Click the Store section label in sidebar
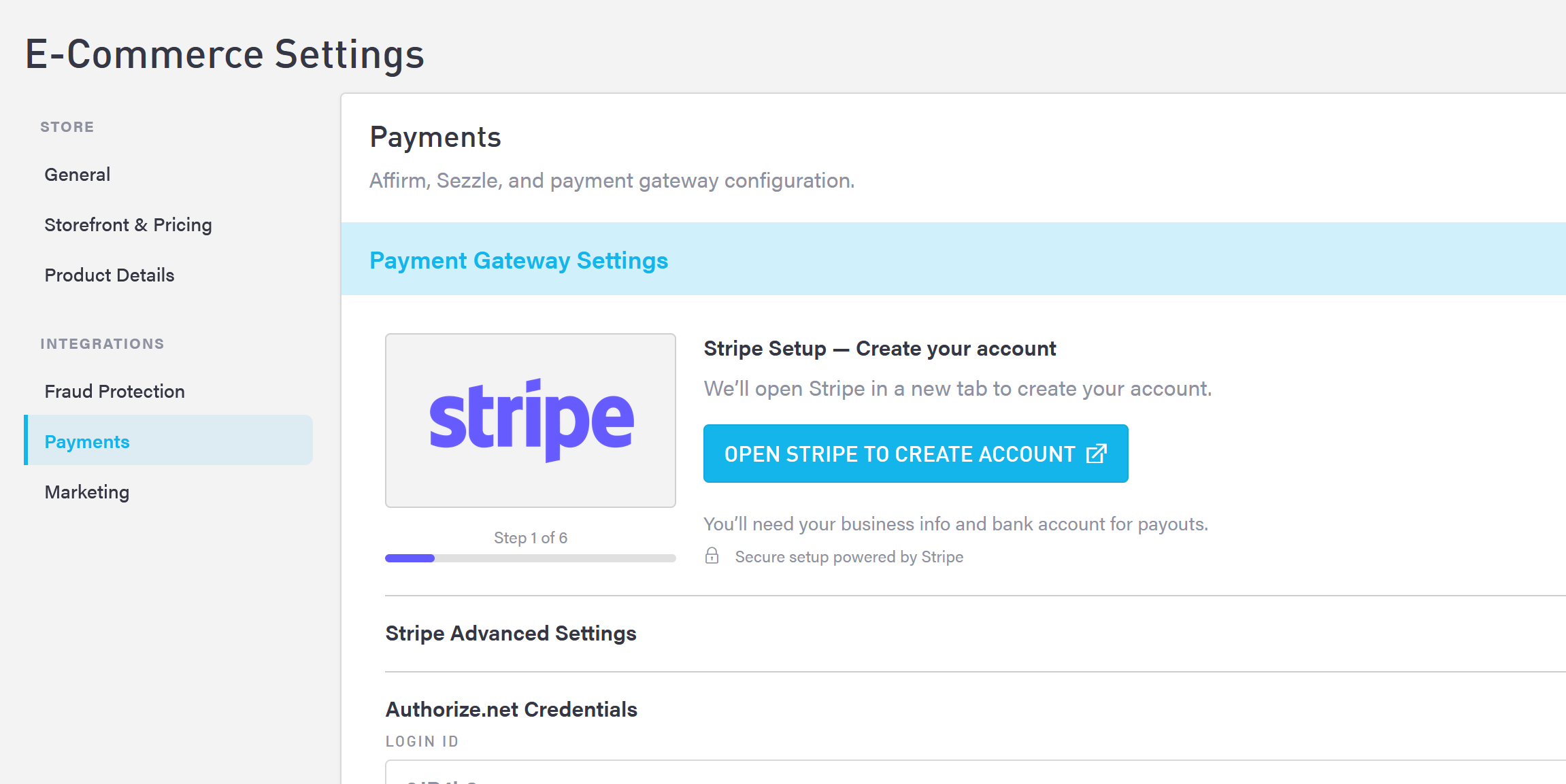The height and width of the screenshot is (784, 1566). pos(67,127)
